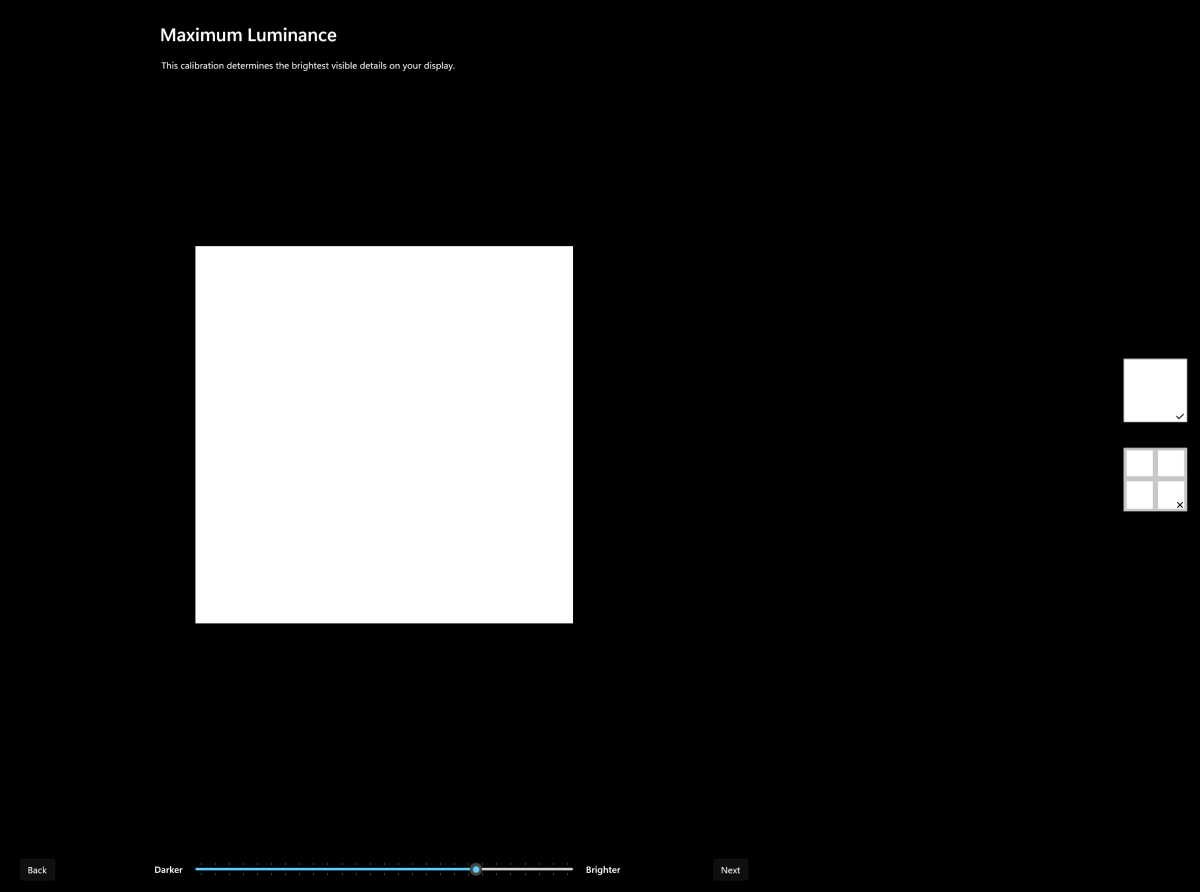Go to the Next calibration step

click(730, 870)
